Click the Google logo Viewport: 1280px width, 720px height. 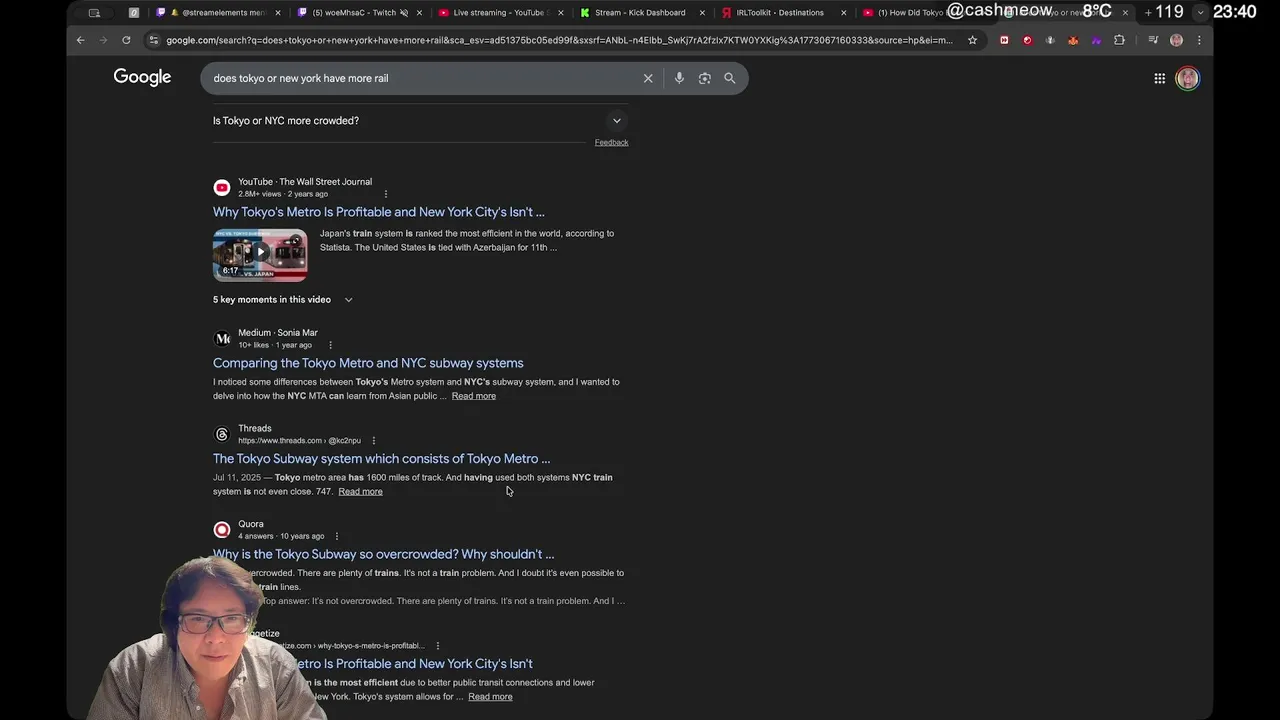142,77
